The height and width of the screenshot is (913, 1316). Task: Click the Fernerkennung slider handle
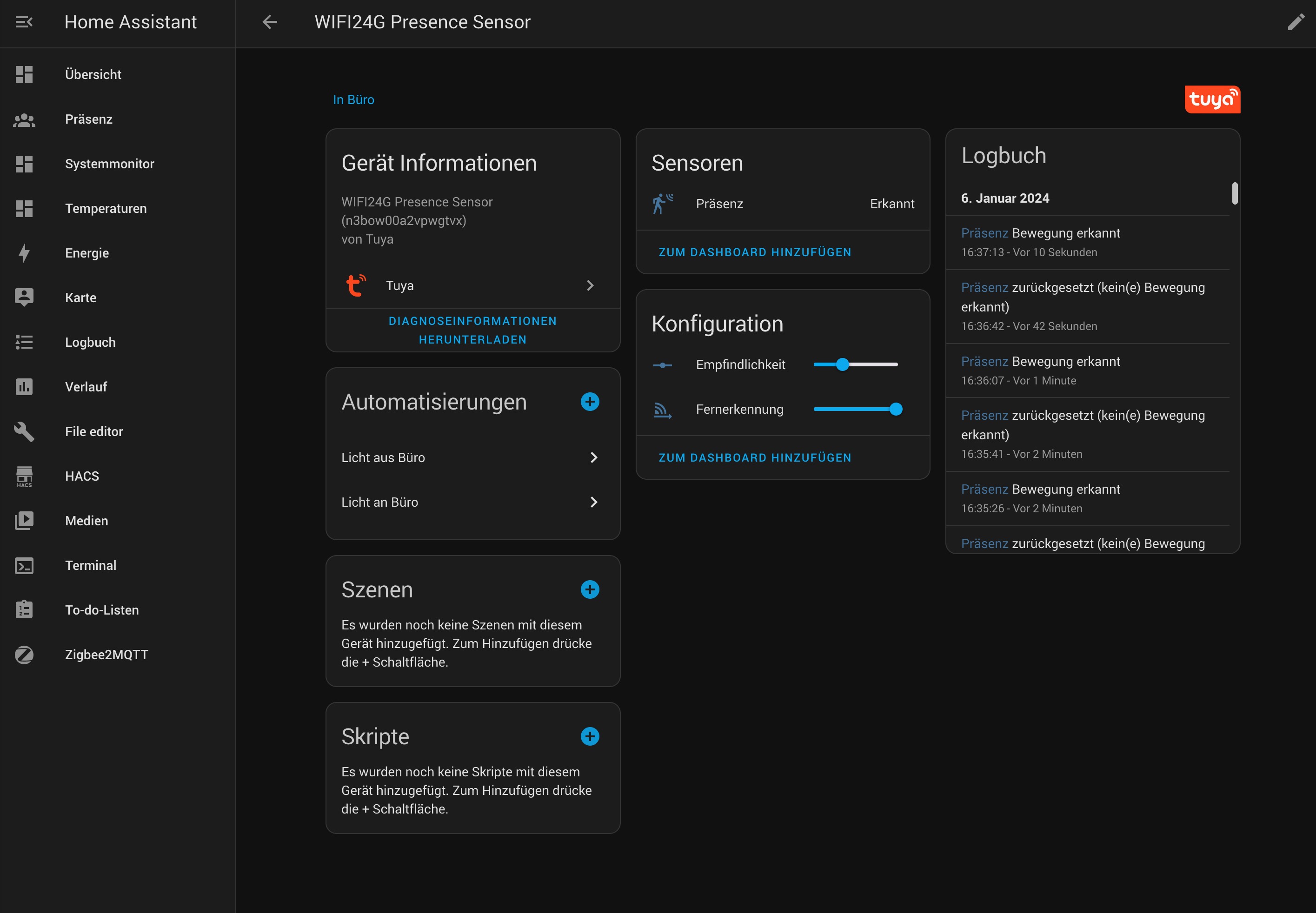896,409
